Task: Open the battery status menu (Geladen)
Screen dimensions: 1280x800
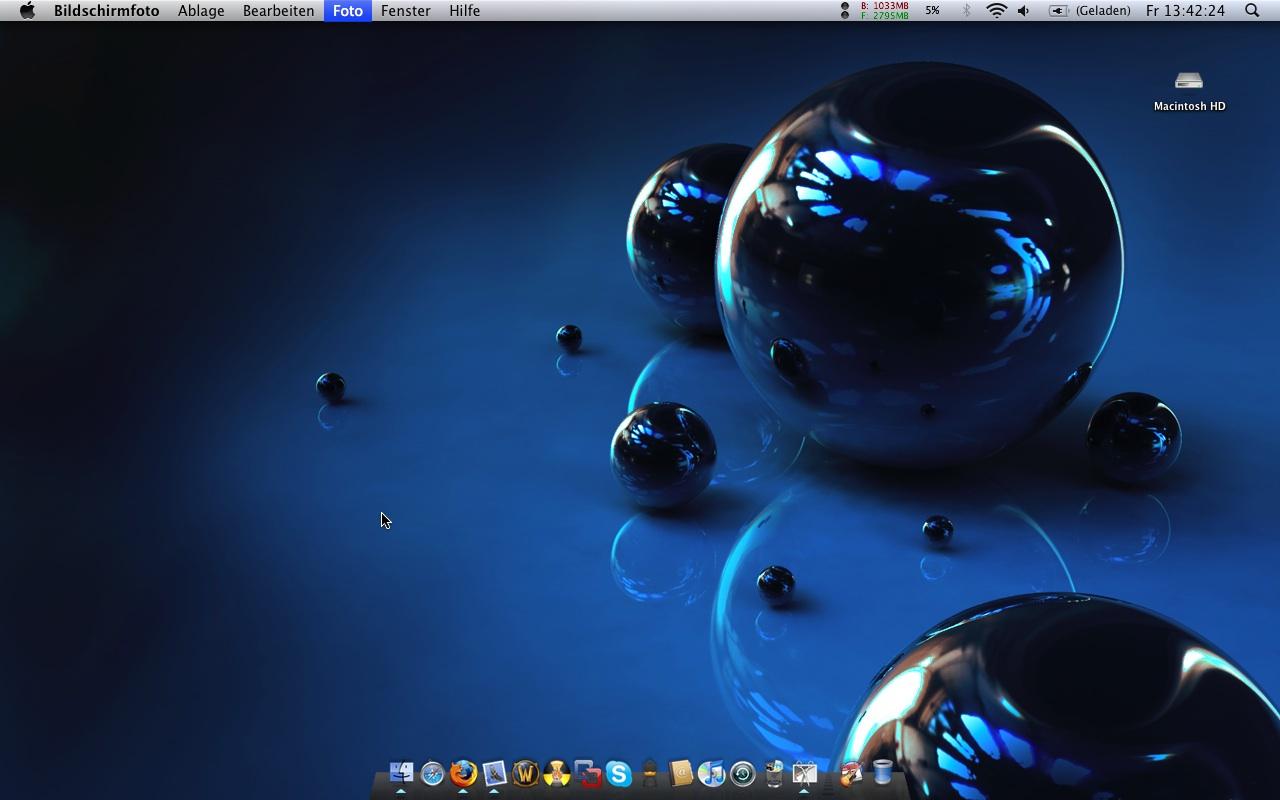Action: [1089, 10]
